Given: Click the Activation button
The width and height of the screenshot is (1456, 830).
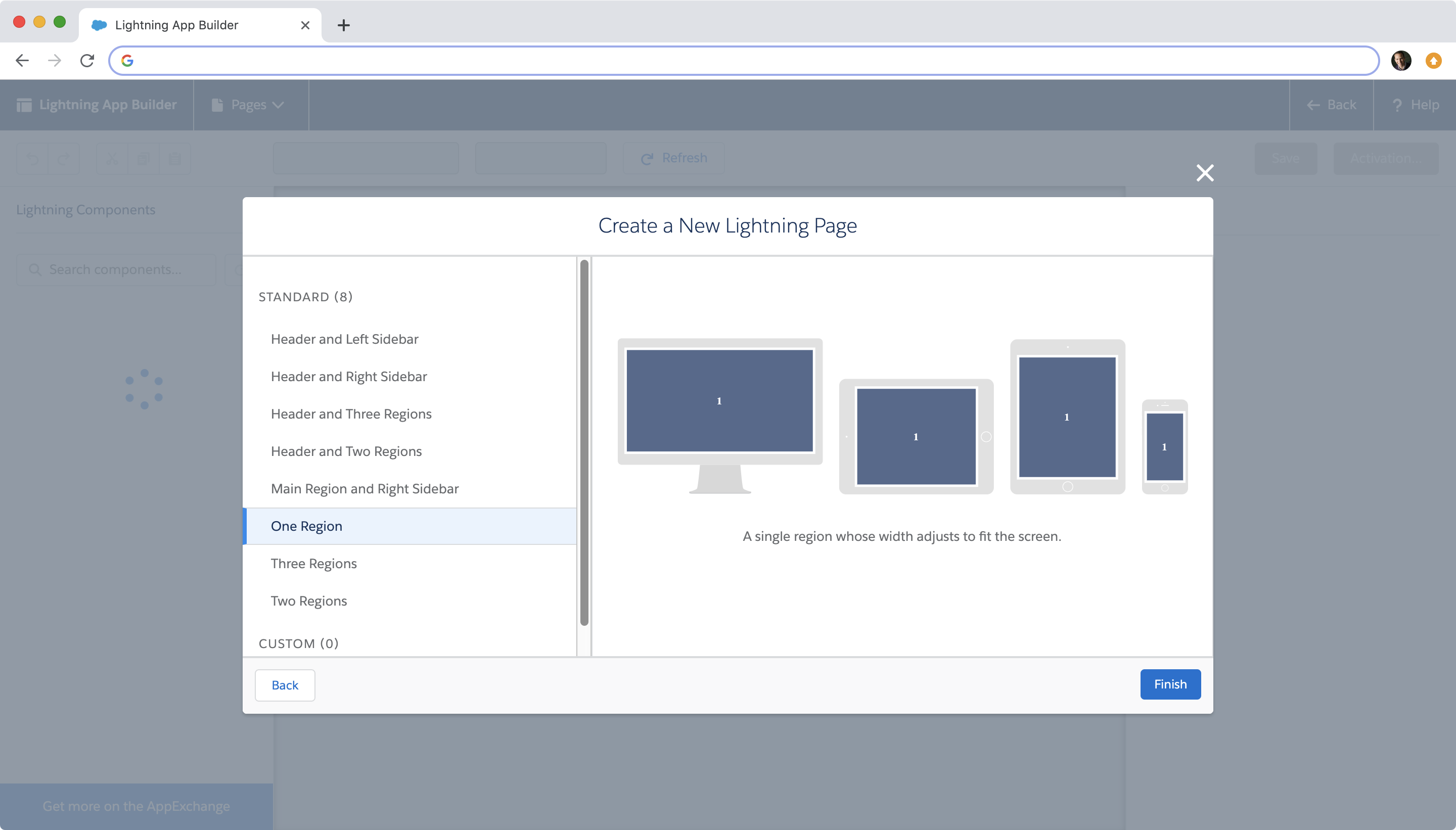Looking at the screenshot, I should pyautogui.click(x=1385, y=159).
